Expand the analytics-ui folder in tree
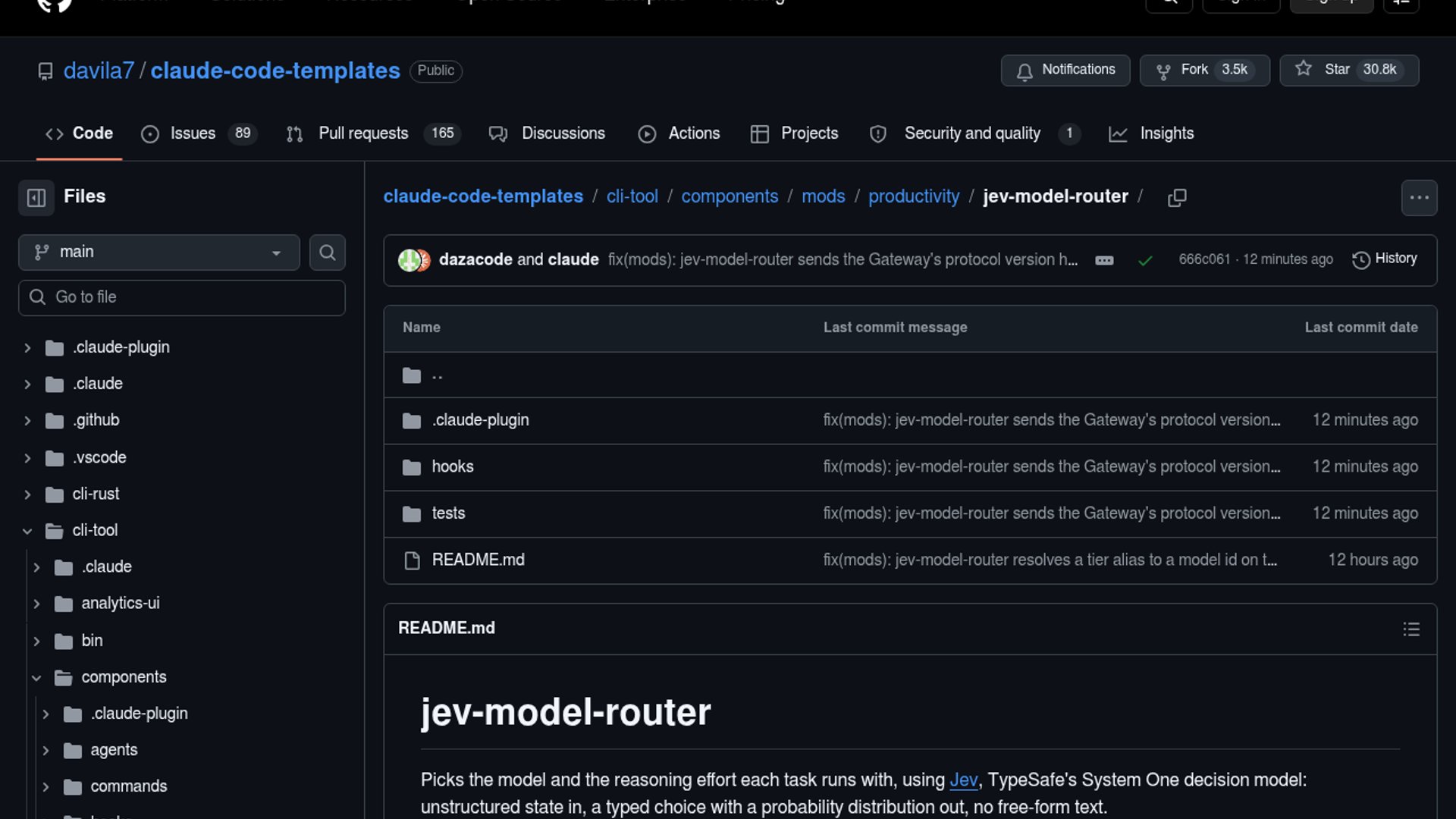Screen dimensions: 1456x819 (36, 604)
